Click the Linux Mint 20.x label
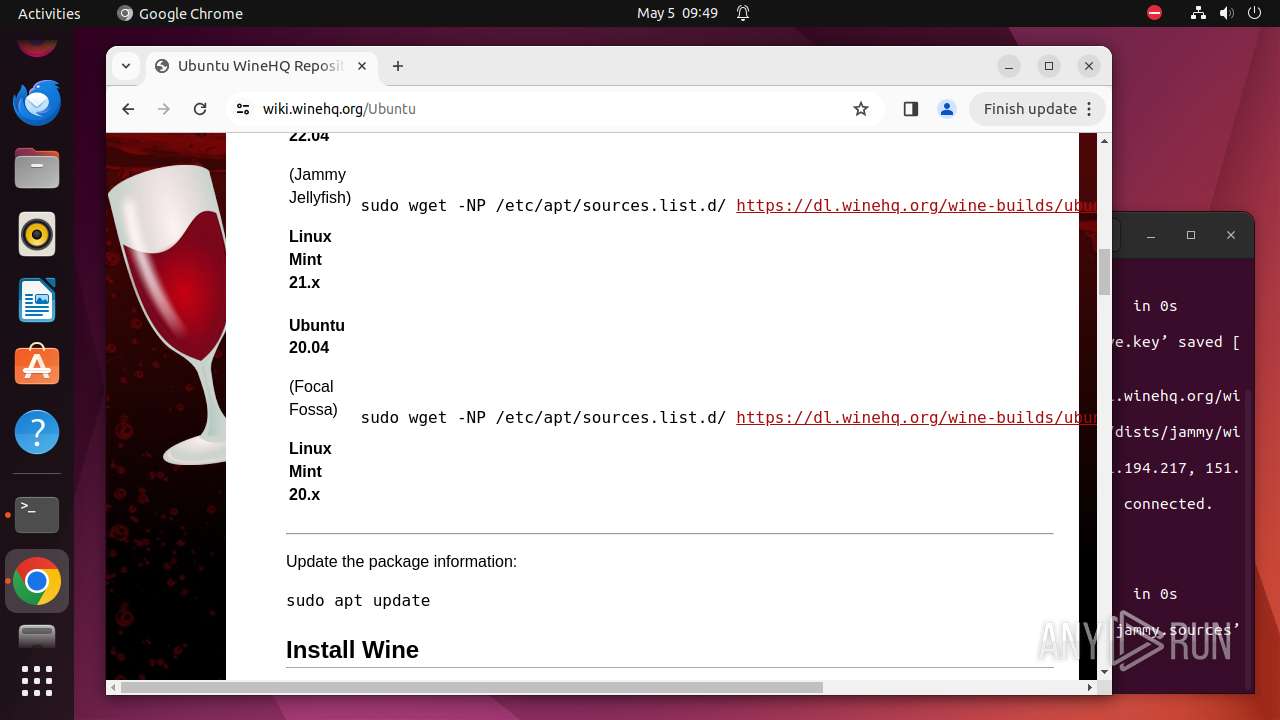This screenshot has height=720, width=1280. coord(310,471)
